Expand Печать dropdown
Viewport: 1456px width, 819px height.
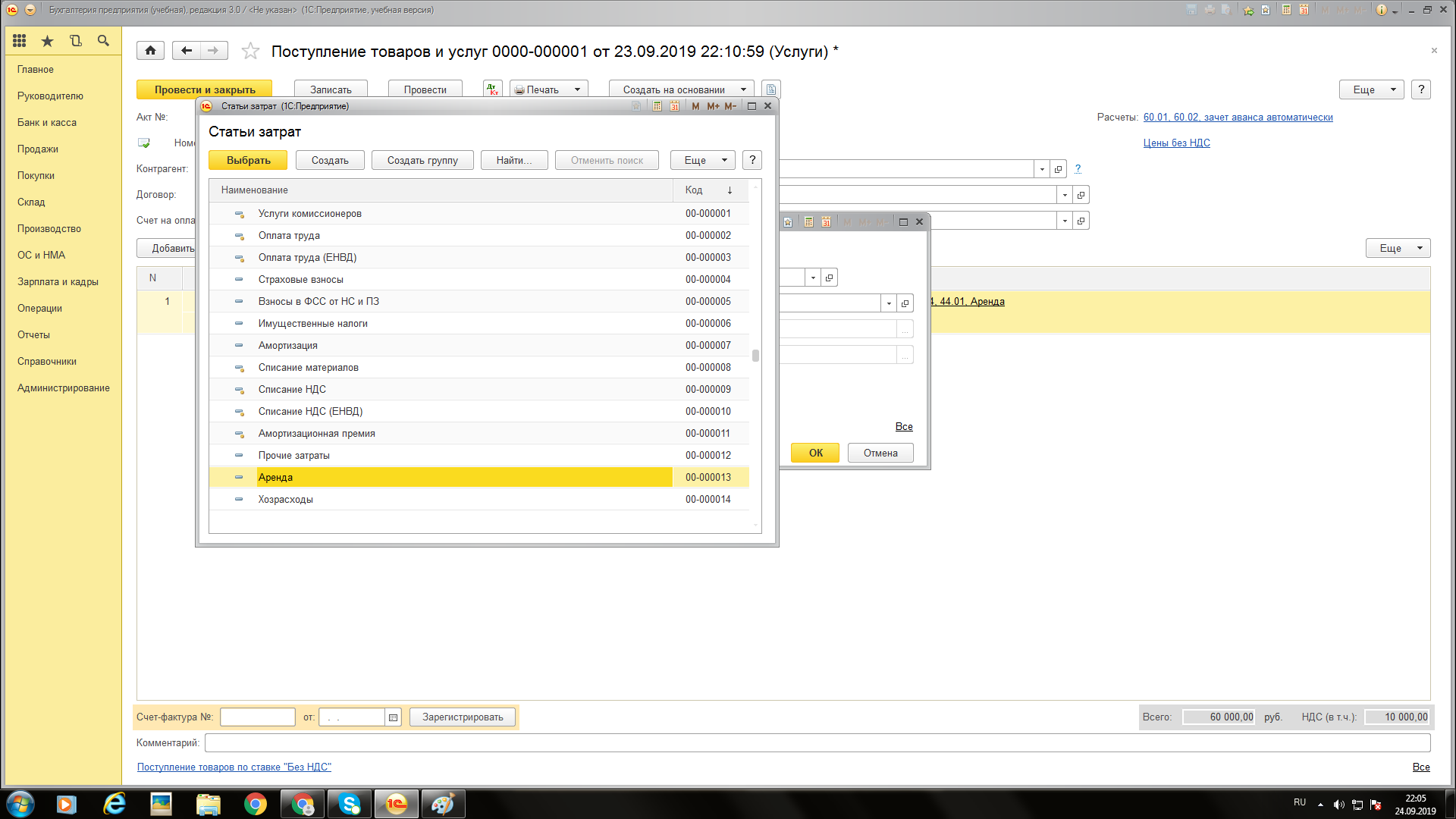coord(577,89)
